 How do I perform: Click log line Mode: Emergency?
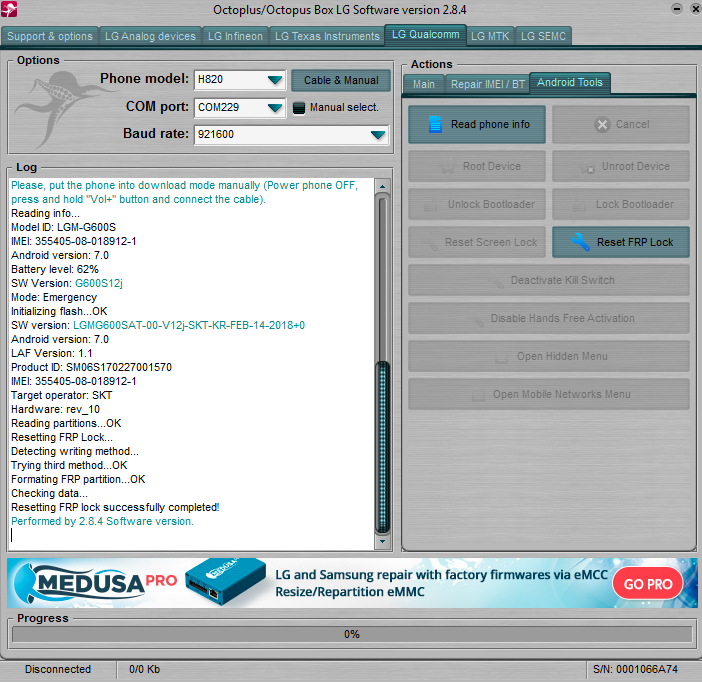pos(54,297)
